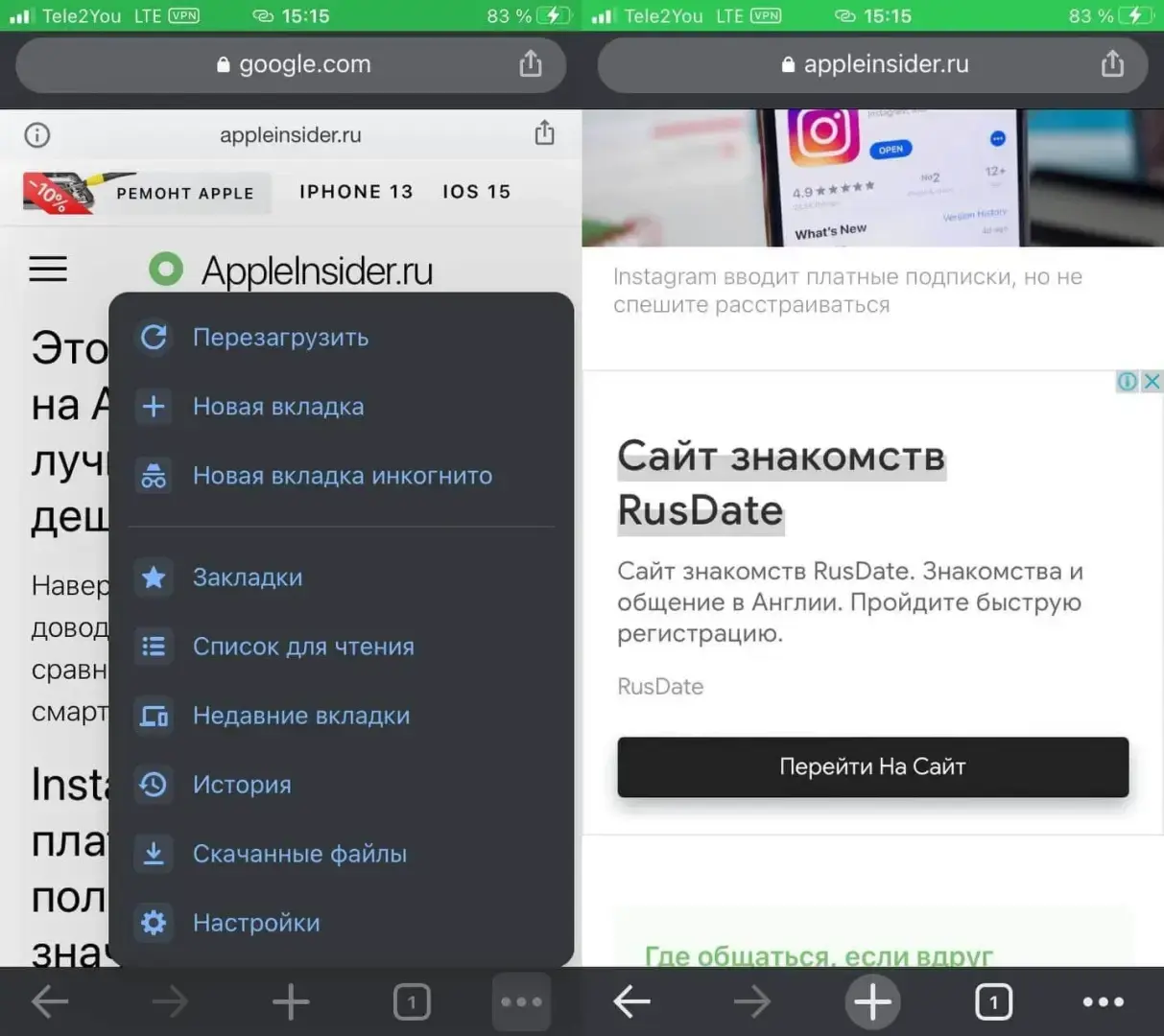Viewport: 1164px width, 1036px height.
Task: Click the ad info icon next to the X
Action: [1128, 382]
